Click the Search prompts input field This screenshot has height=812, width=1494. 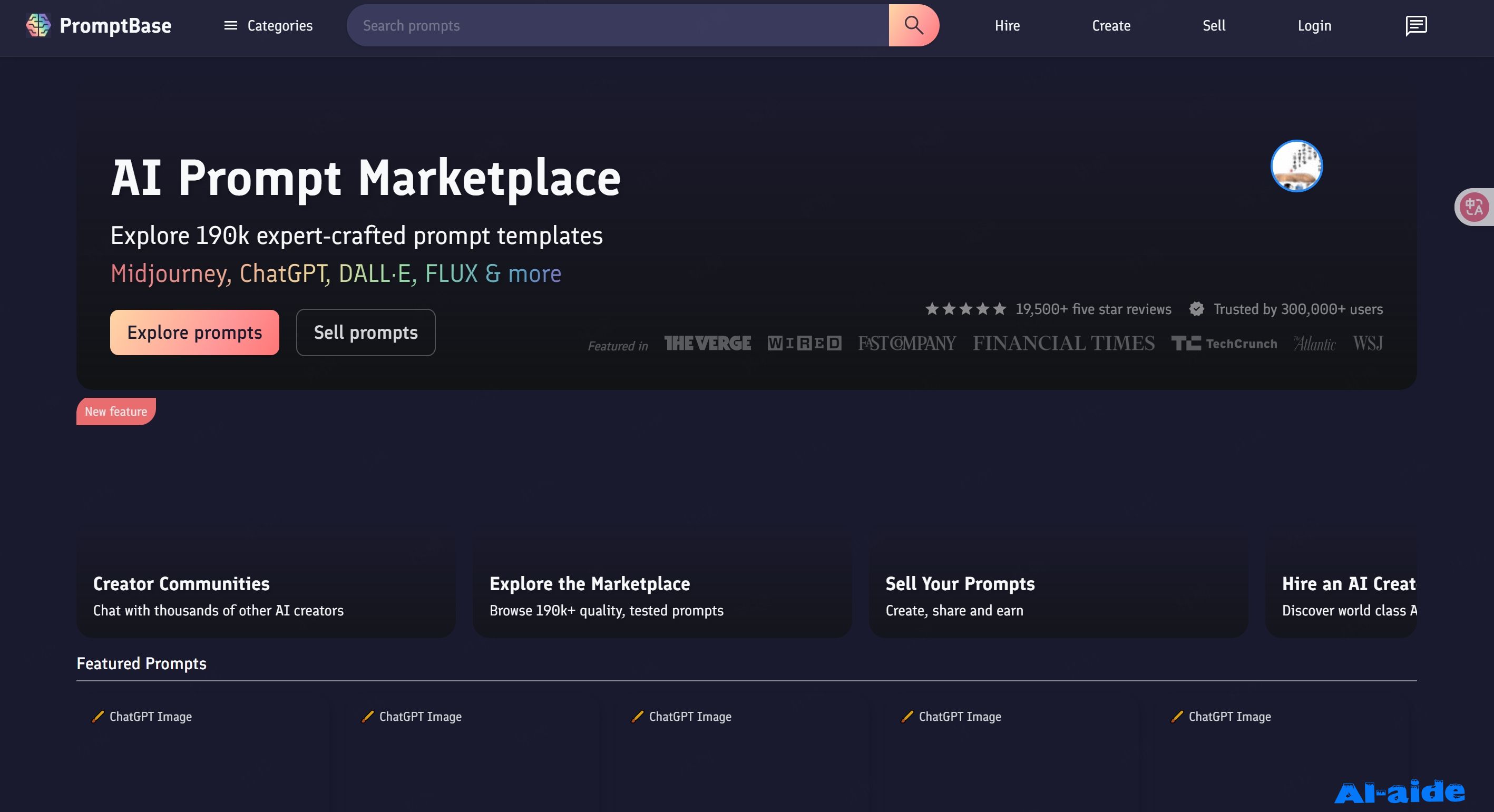pos(618,25)
